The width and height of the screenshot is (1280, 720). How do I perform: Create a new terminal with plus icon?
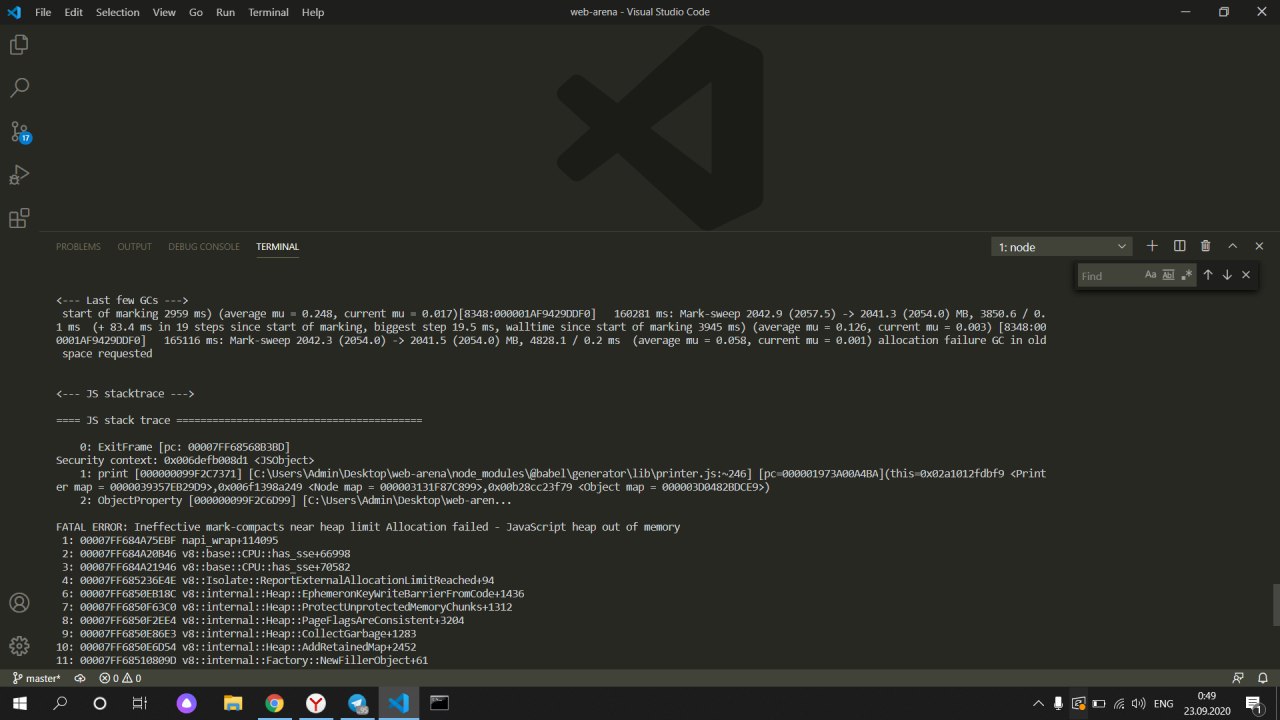point(1152,246)
